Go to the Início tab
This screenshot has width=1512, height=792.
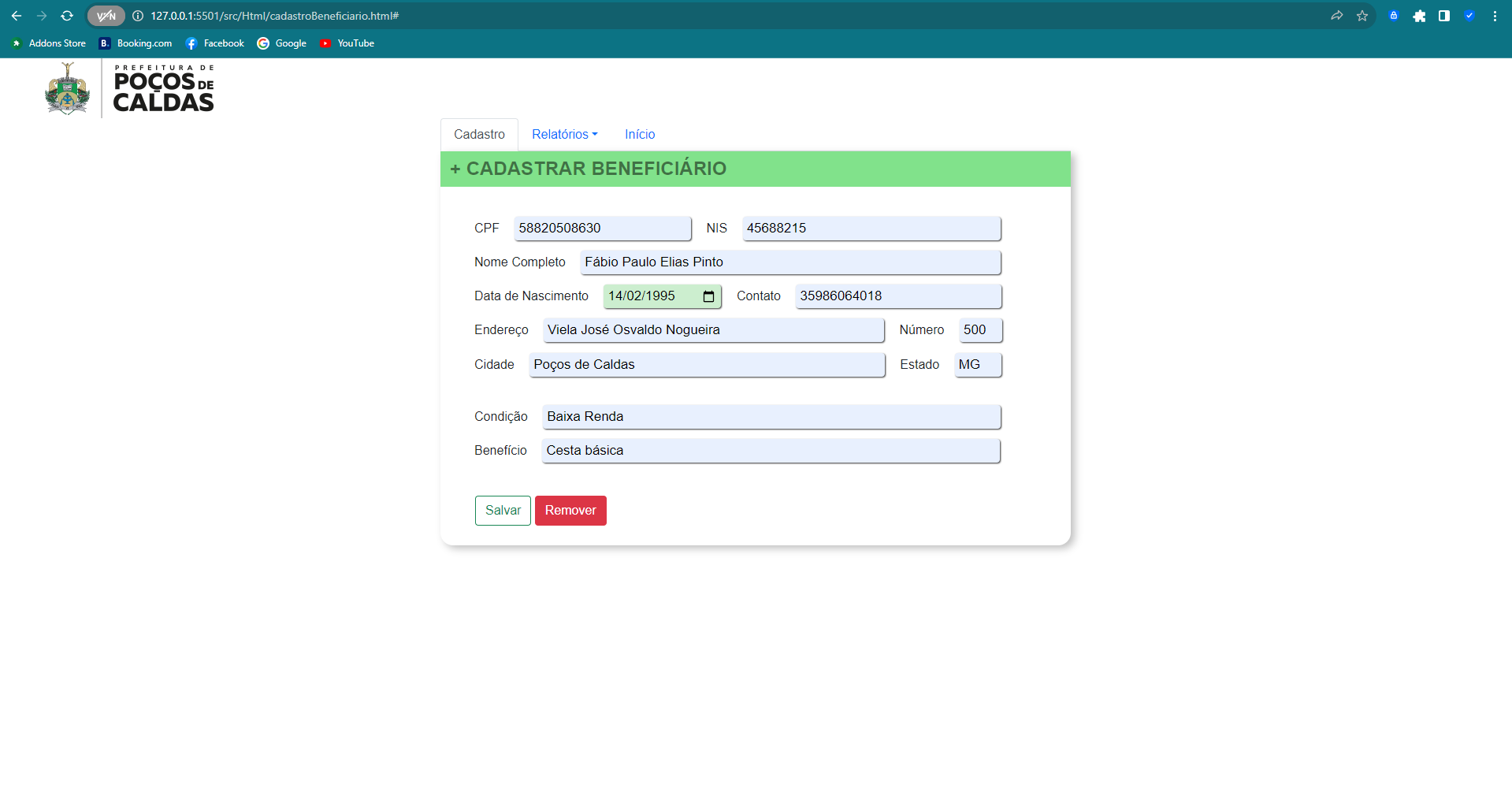click(640, 135)
